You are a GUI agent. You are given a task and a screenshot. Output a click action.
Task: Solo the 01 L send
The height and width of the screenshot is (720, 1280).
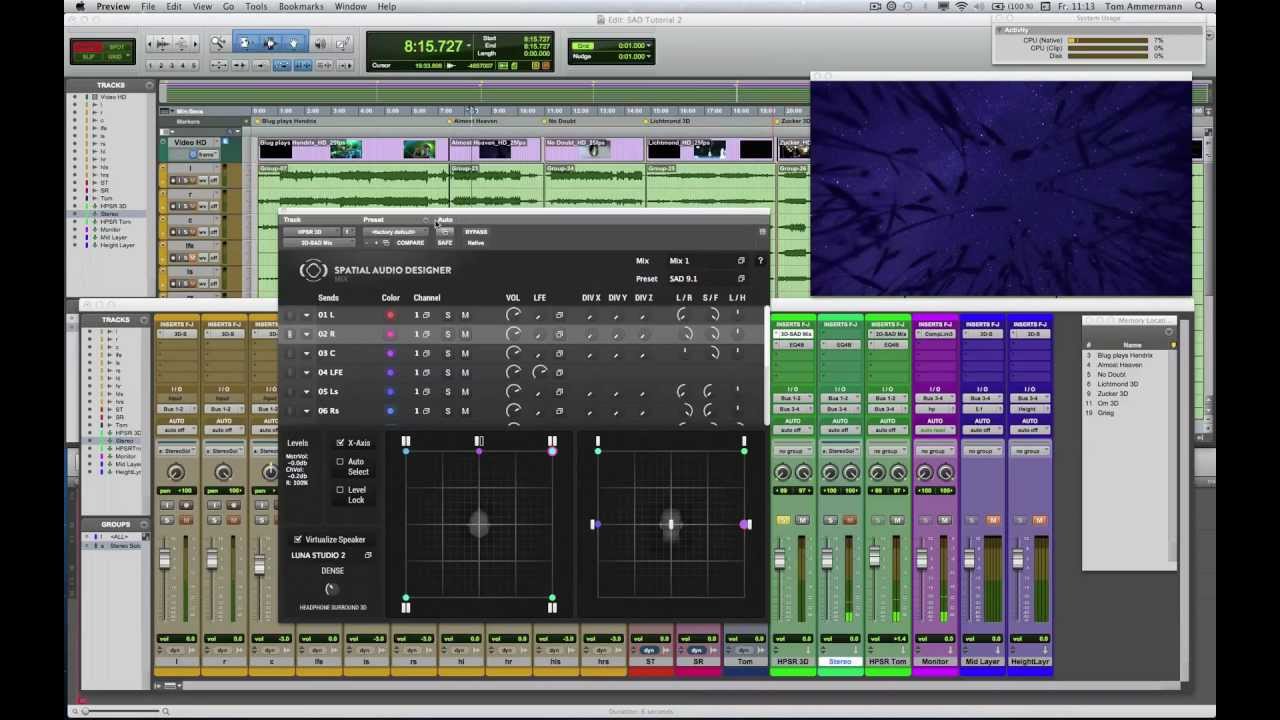coord(448,315)
